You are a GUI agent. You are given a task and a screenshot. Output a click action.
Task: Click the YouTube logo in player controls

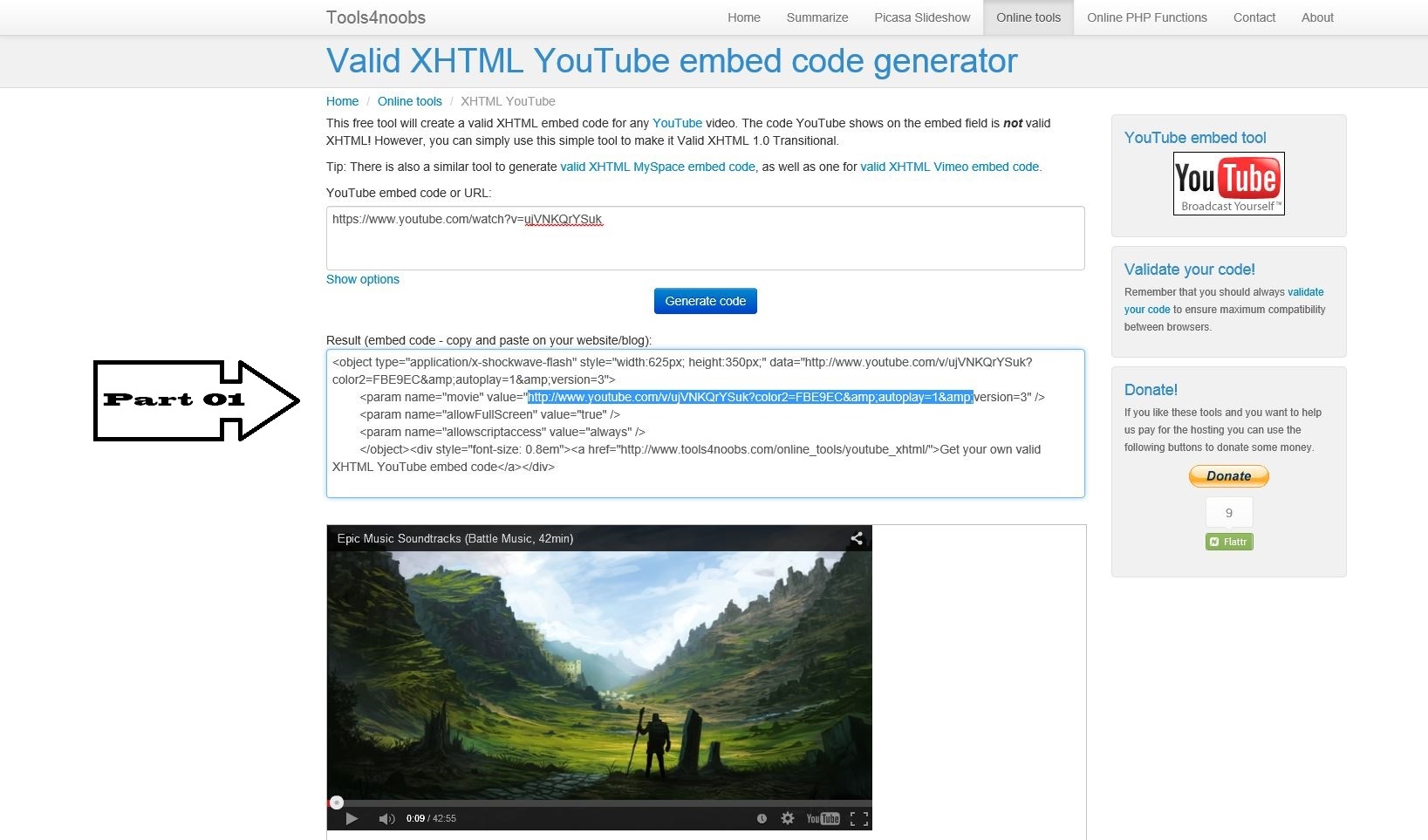pos(823,818)
